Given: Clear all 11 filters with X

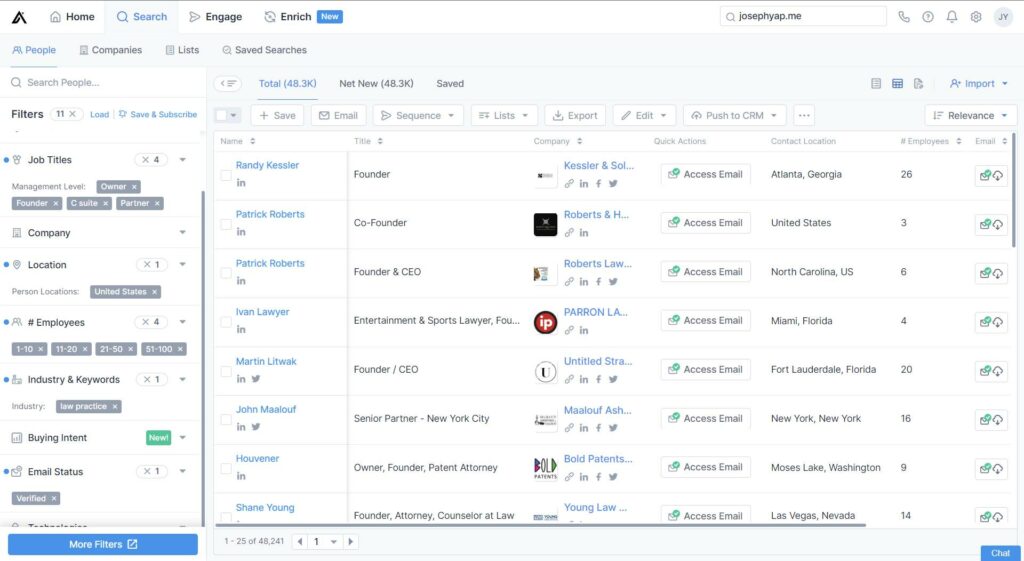Looking at the screenshot, I should (72, 114).
